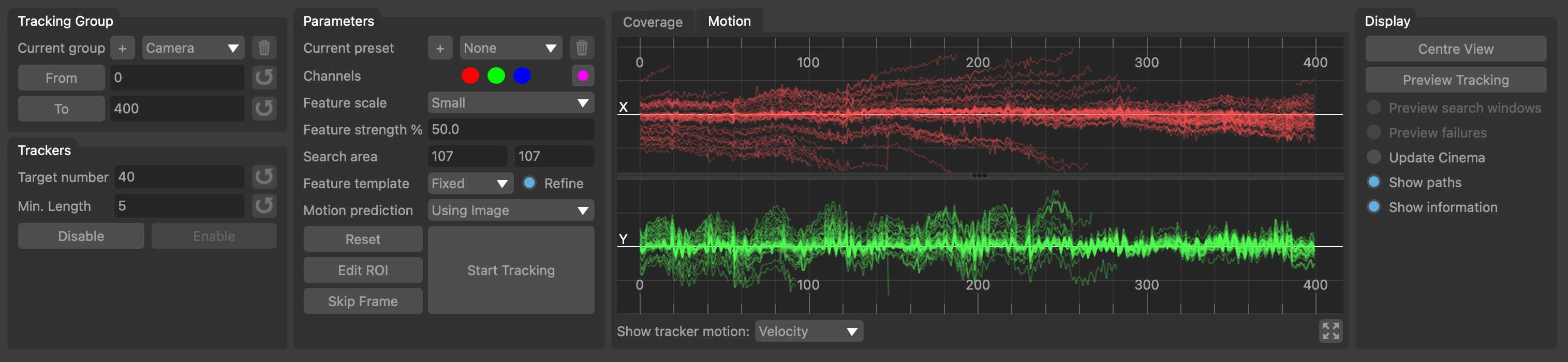Click the Feature strength % field
This screenshot has width=1568, height=362.
[x=511, y=130]
